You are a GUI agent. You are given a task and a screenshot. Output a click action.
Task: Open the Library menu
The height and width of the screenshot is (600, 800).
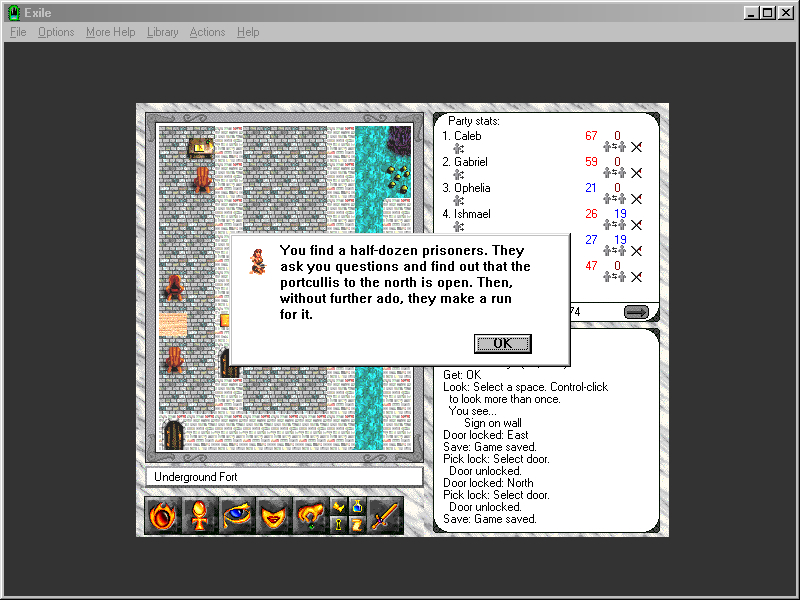pyautogui.click(x=162, y=32)
